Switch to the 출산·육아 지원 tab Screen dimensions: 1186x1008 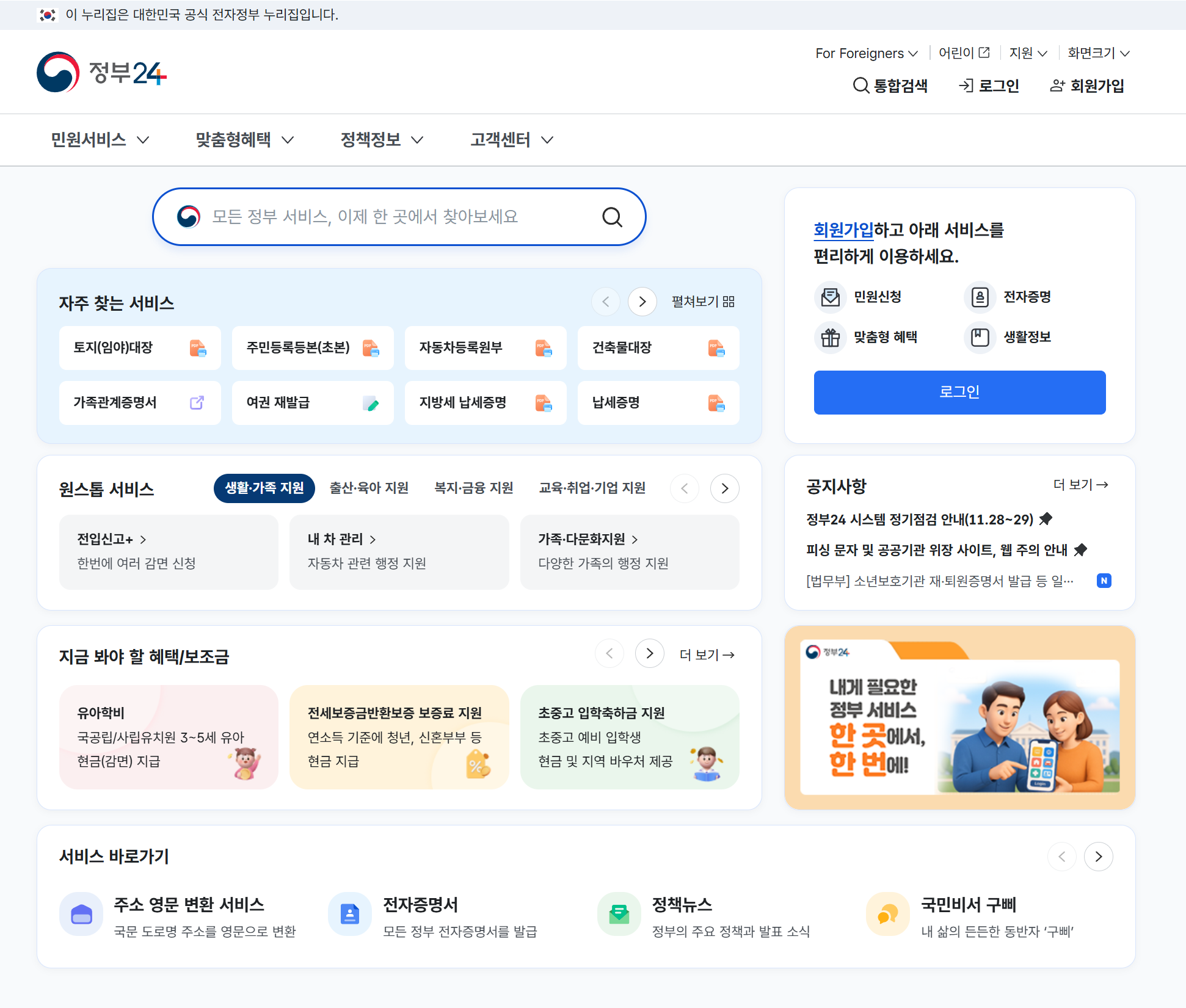coord(369,488)
